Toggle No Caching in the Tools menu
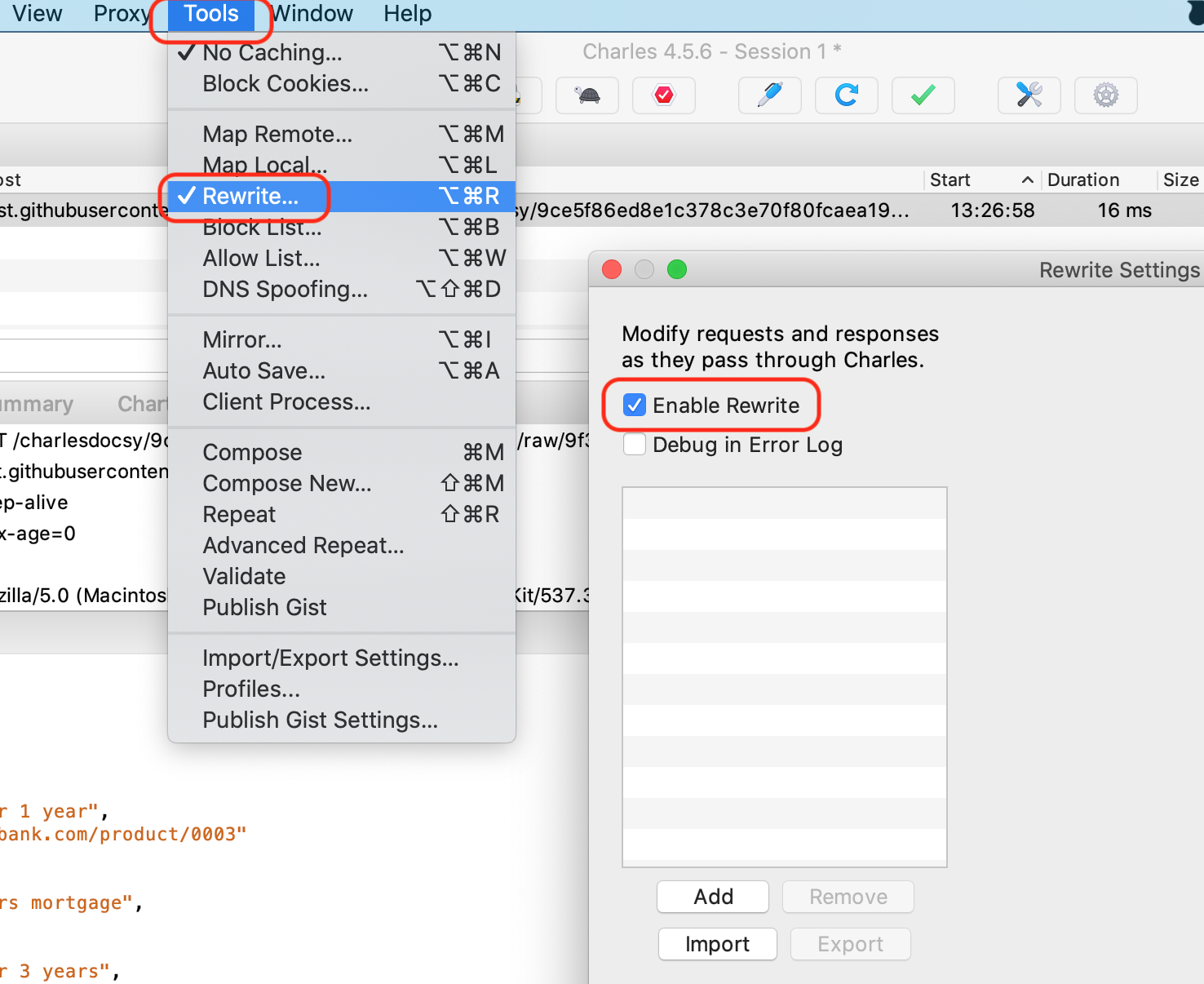The width and height of the screenshot is (1204, 984). 272,52
